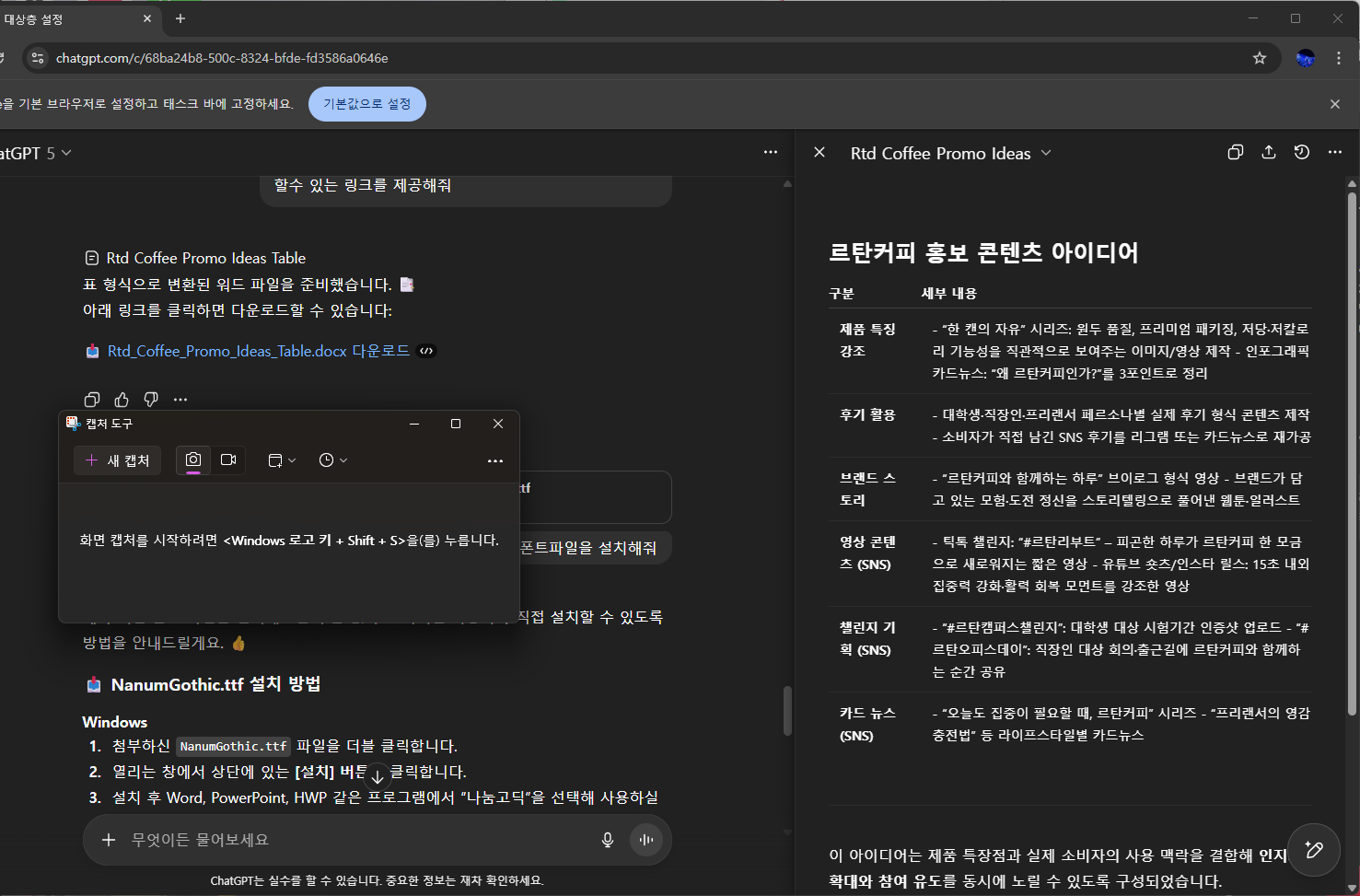Open chat options three-dot menu
The image size is (1360, 896).
coord(771,153)
